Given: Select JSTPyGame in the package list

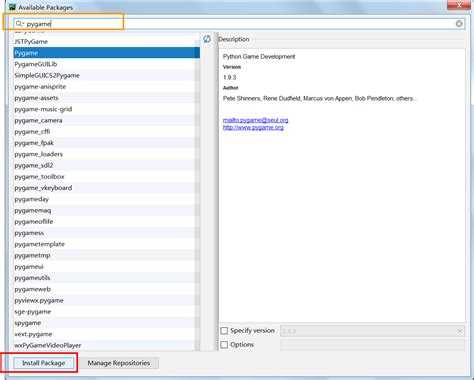Looking at the screenshot, I should tap(107, 41).
